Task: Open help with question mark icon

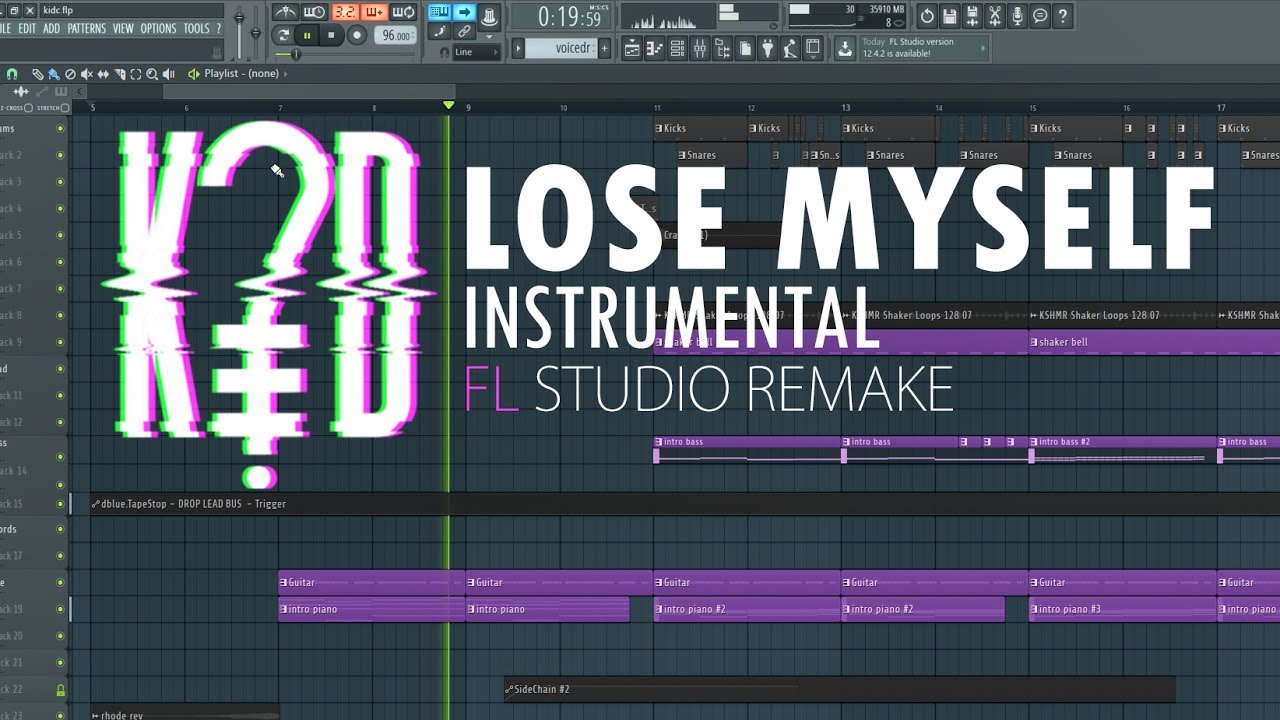Action: pos(1063,16)
